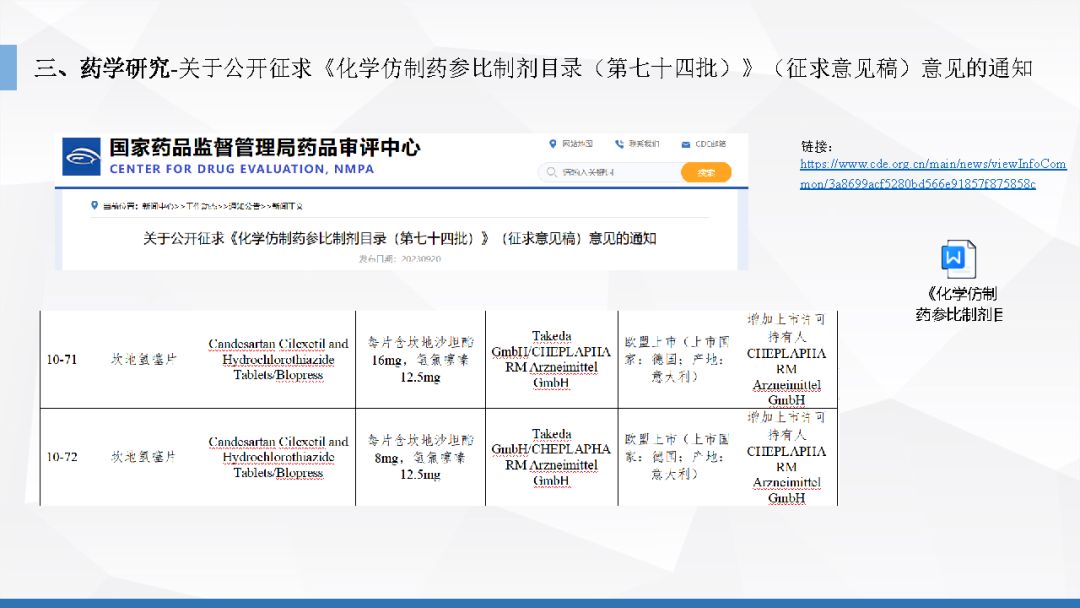
Task: Click the contact us phone icon
Action: click(x=620, y=144)
